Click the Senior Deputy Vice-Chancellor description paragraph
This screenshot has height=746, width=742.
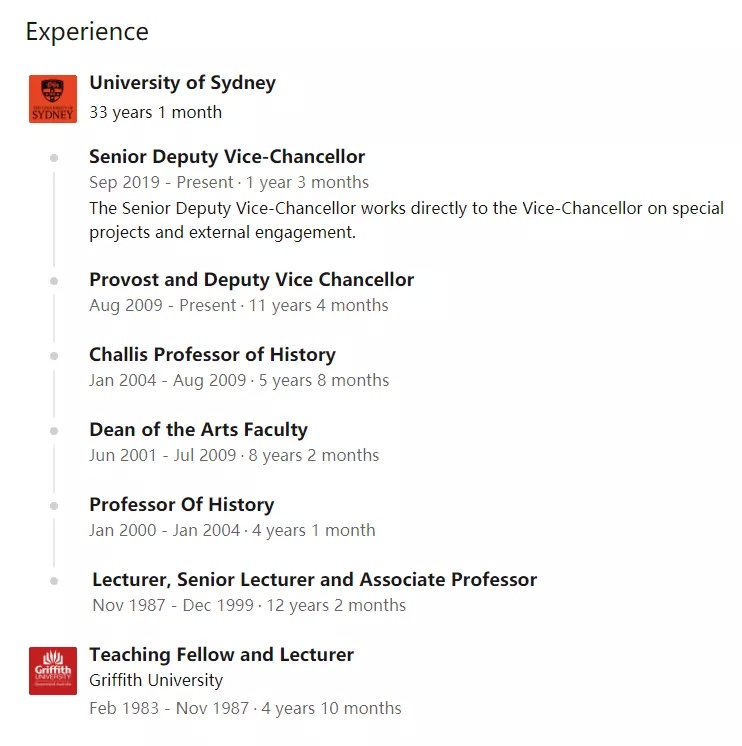point(407,220)
